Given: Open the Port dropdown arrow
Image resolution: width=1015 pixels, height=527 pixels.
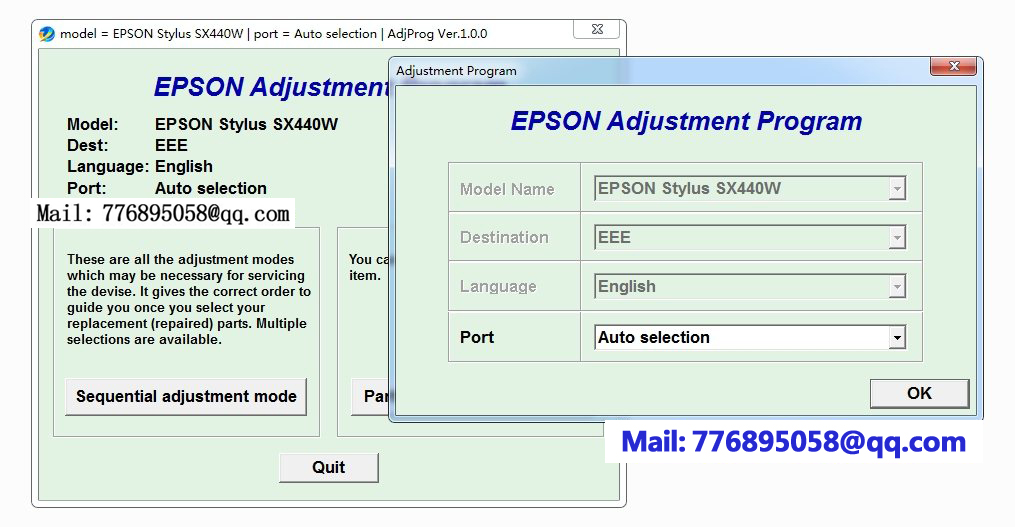Looking at the screenshot, I should [x=897, y=337].
